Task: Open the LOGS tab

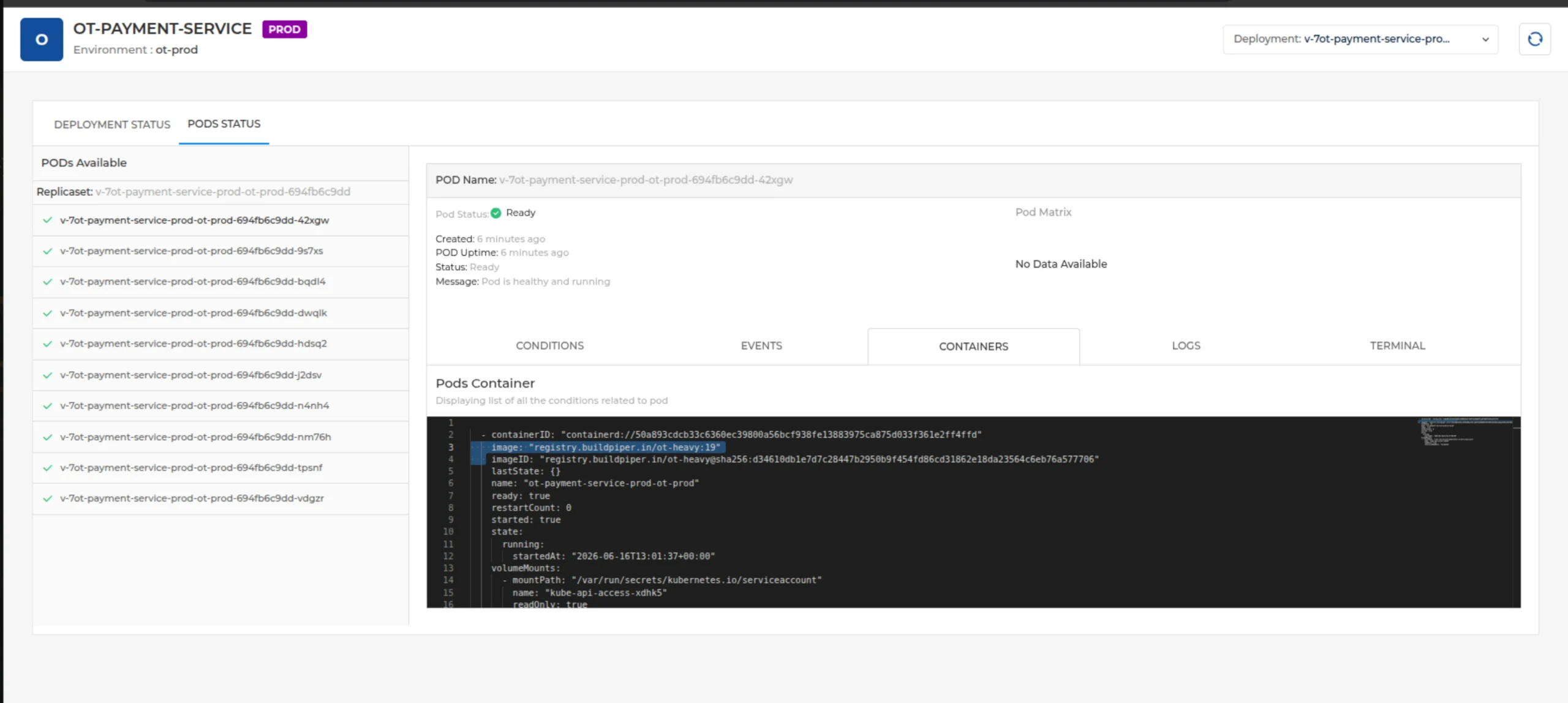Action: (1186, 345)
